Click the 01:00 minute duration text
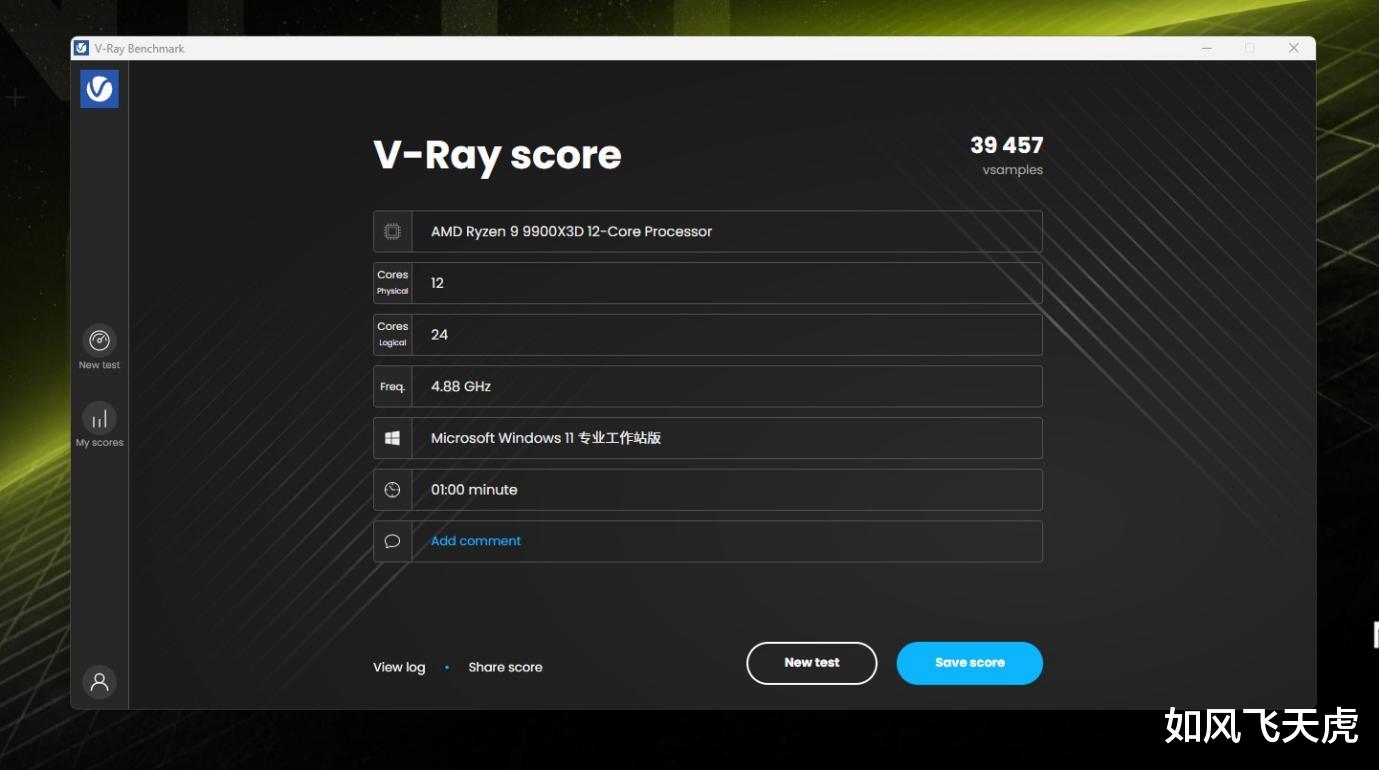Viewport: 1379px width, 770px height. tap(474, 490)
